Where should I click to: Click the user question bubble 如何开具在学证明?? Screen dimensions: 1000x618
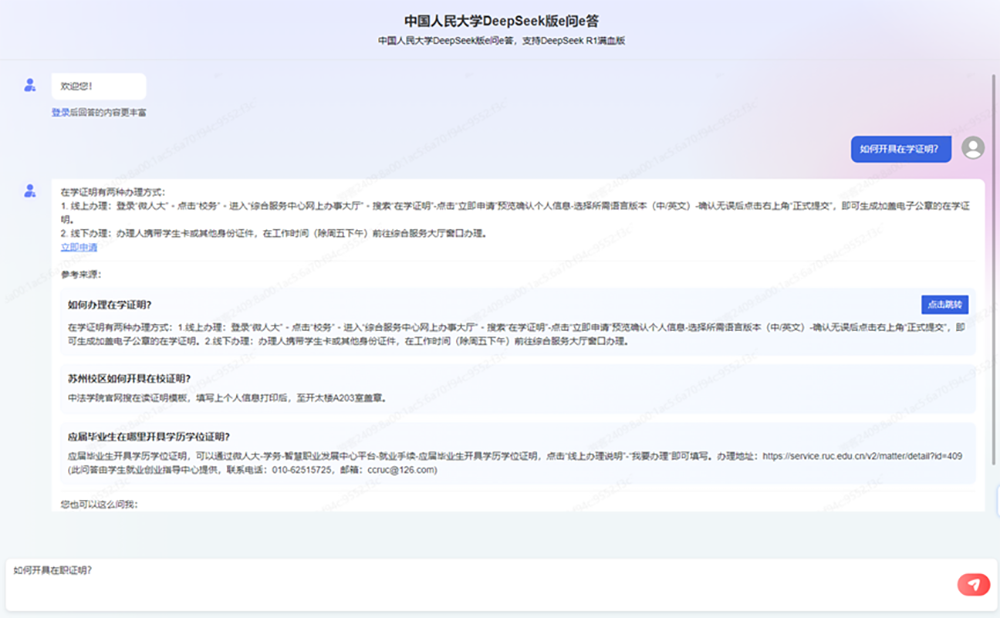(901, 149)
